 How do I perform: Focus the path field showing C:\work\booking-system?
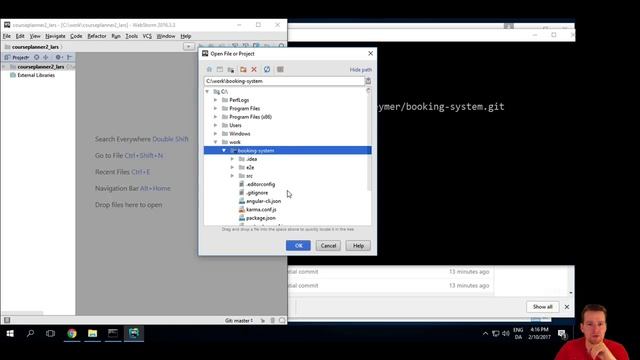[x=284, y=81]
